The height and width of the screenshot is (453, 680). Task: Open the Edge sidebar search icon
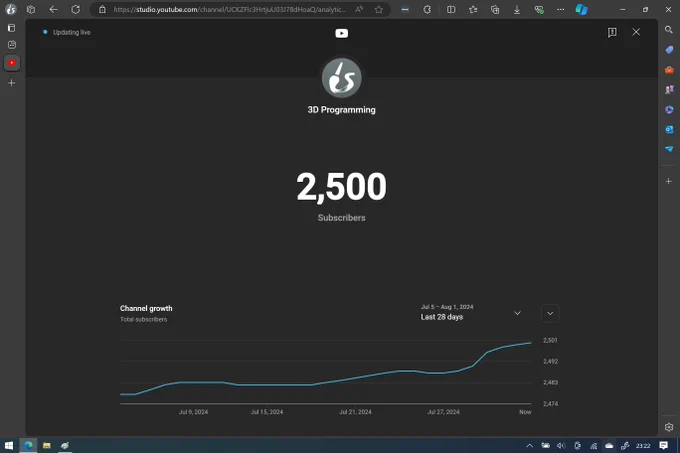point(669,29)
